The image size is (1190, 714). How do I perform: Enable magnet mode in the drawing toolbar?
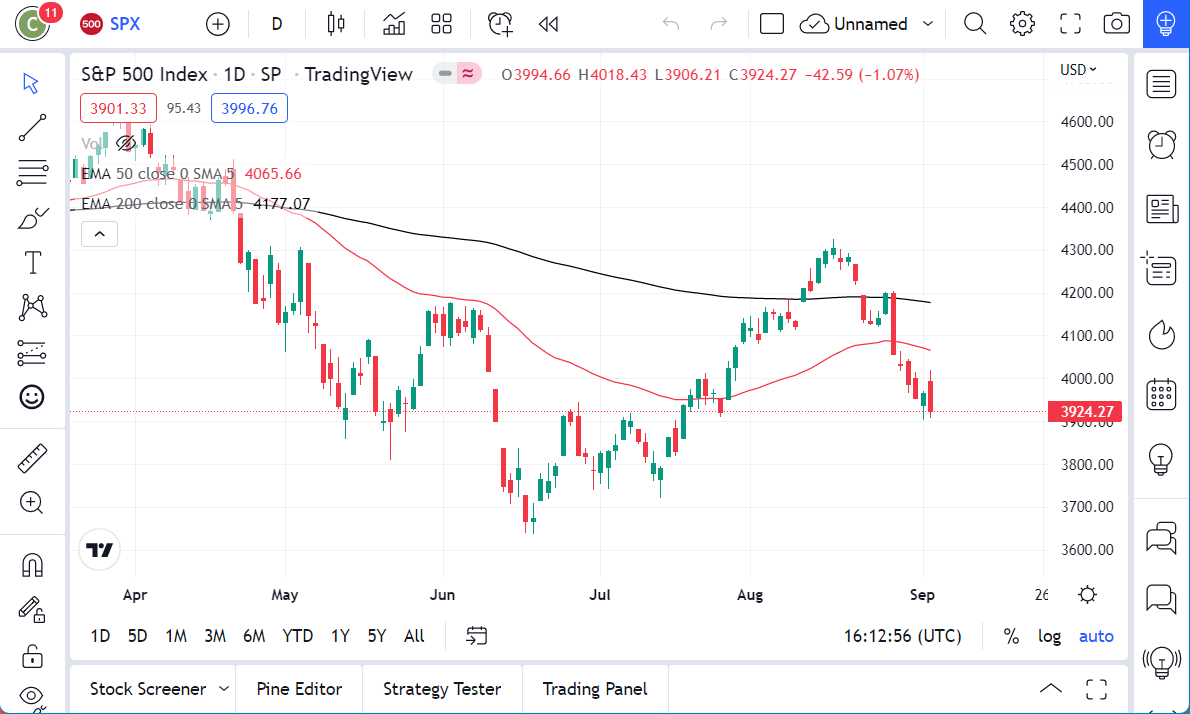point(32,564)
